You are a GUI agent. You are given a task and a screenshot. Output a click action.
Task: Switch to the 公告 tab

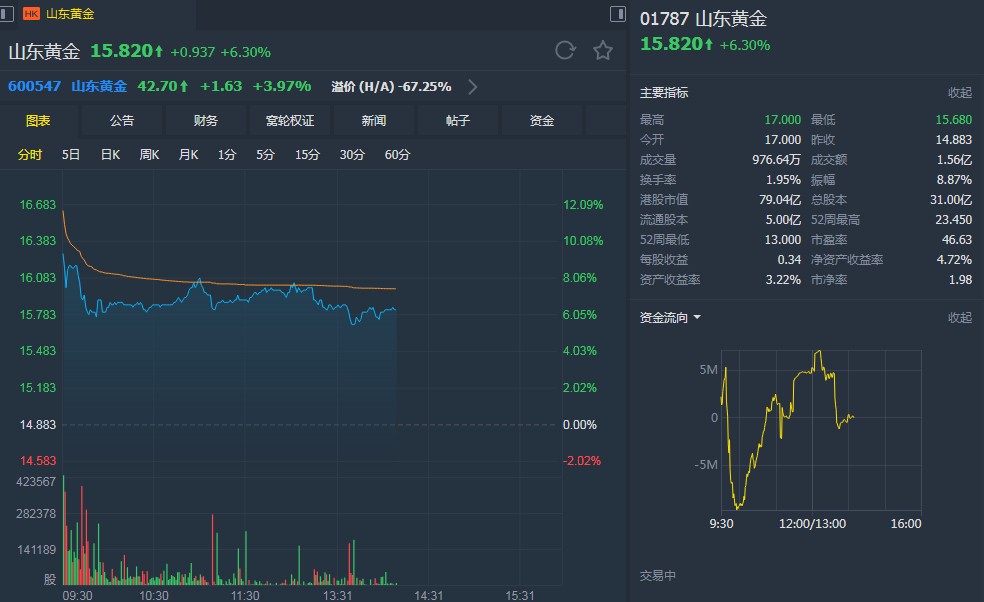pyautogui.click(x=122, y=121)
